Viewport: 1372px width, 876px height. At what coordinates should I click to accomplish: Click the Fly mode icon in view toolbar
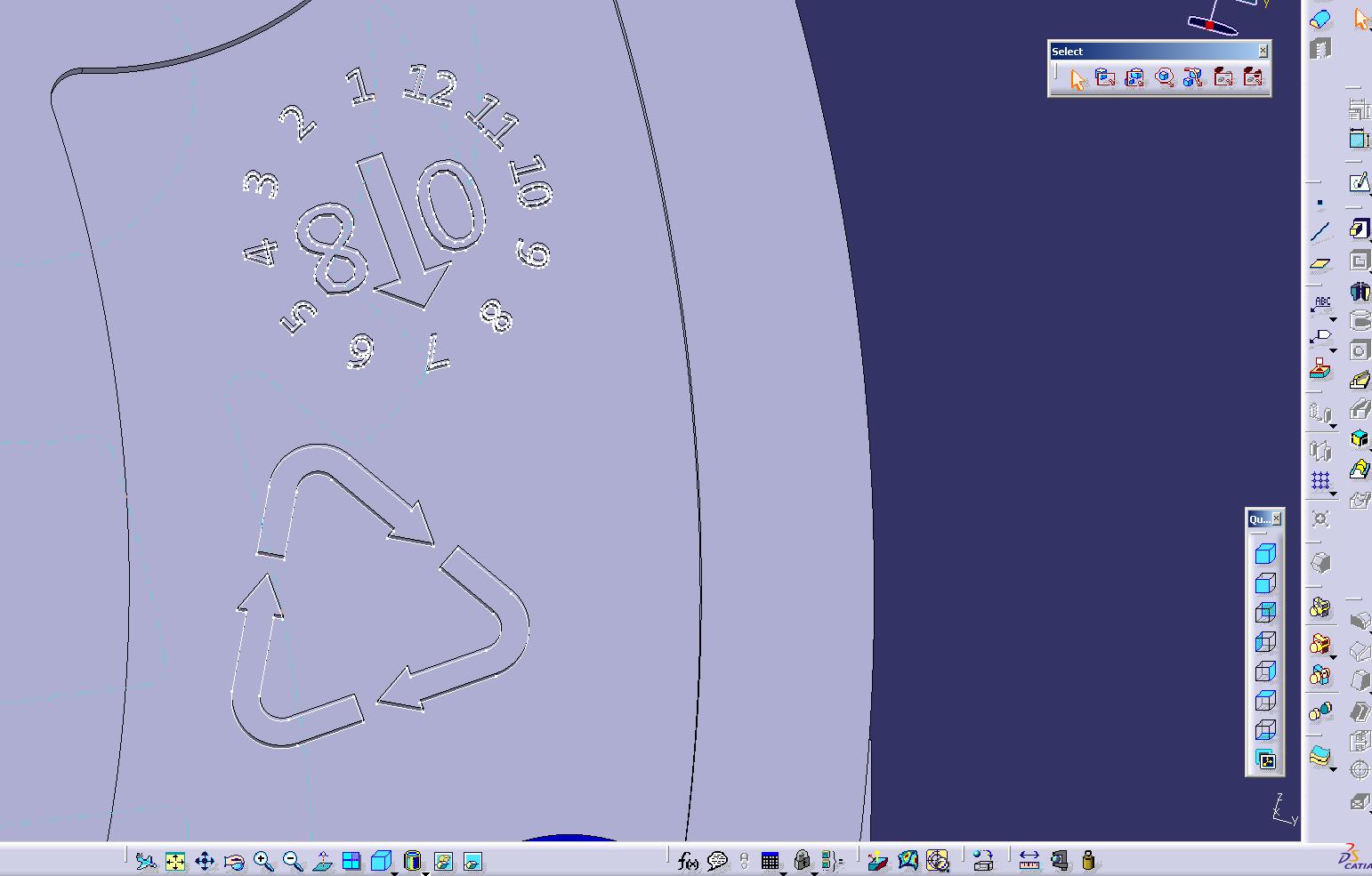pos(146,861)
